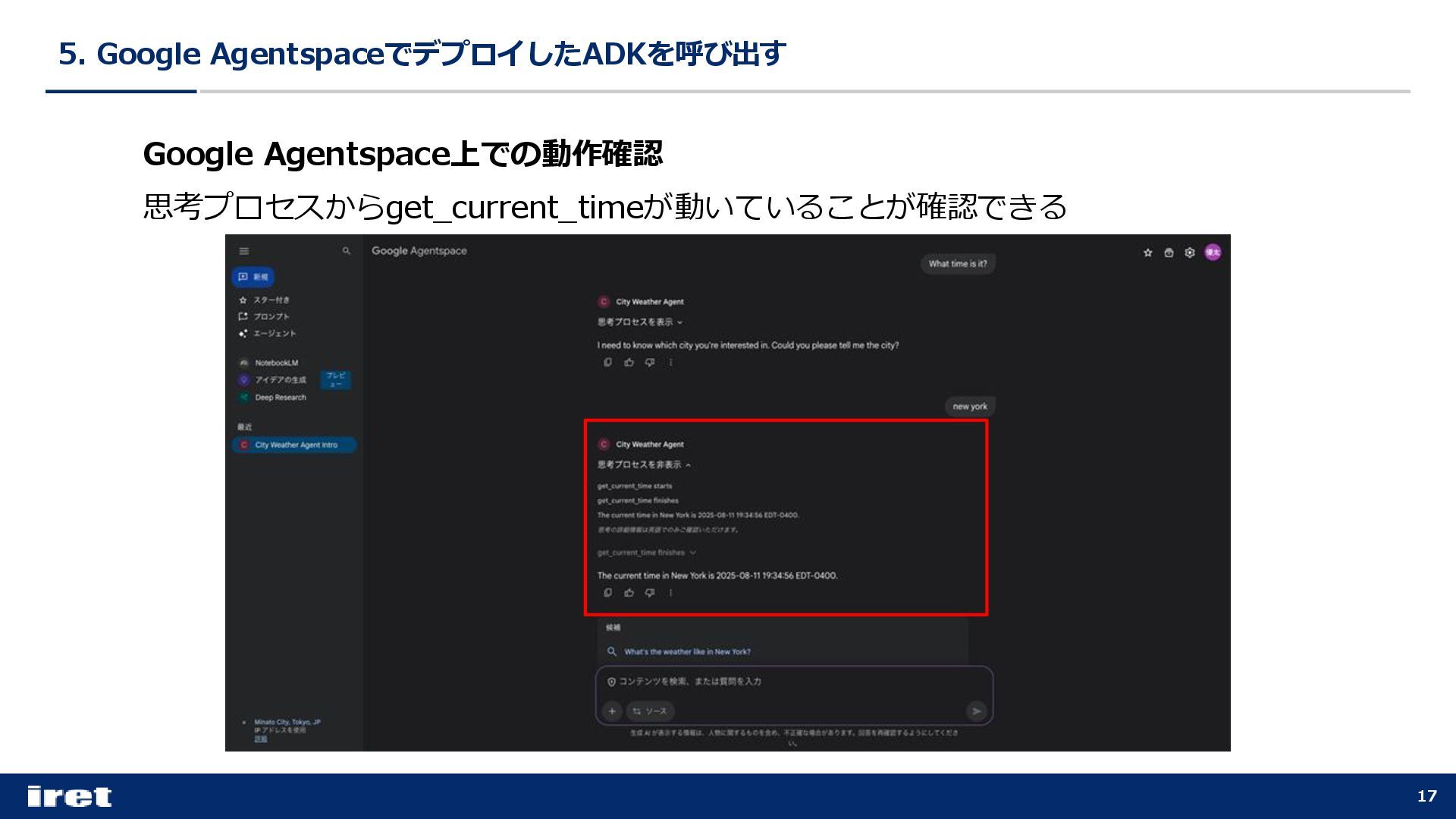Click the suggestion's search magnifier icon
1456x819 pixels.
[611, 651]
